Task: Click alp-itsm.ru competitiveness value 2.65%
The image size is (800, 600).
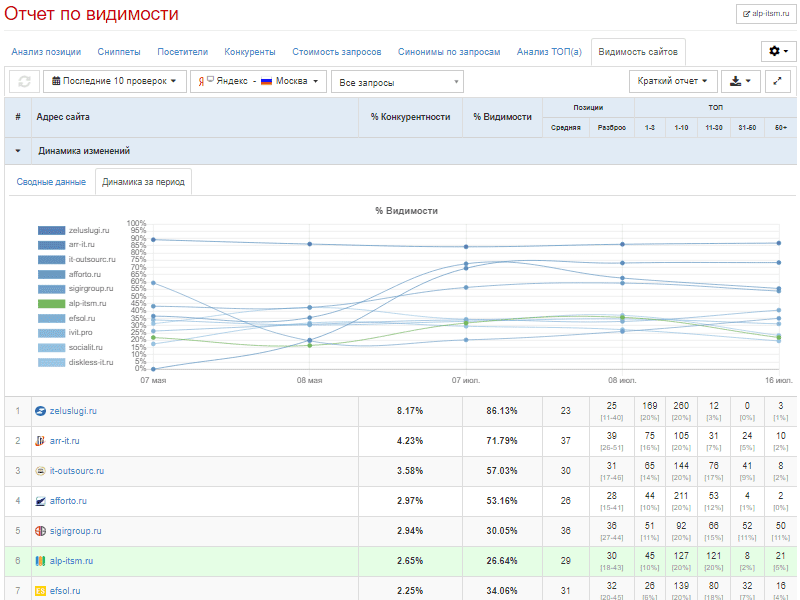Action: tap(410, 561)
